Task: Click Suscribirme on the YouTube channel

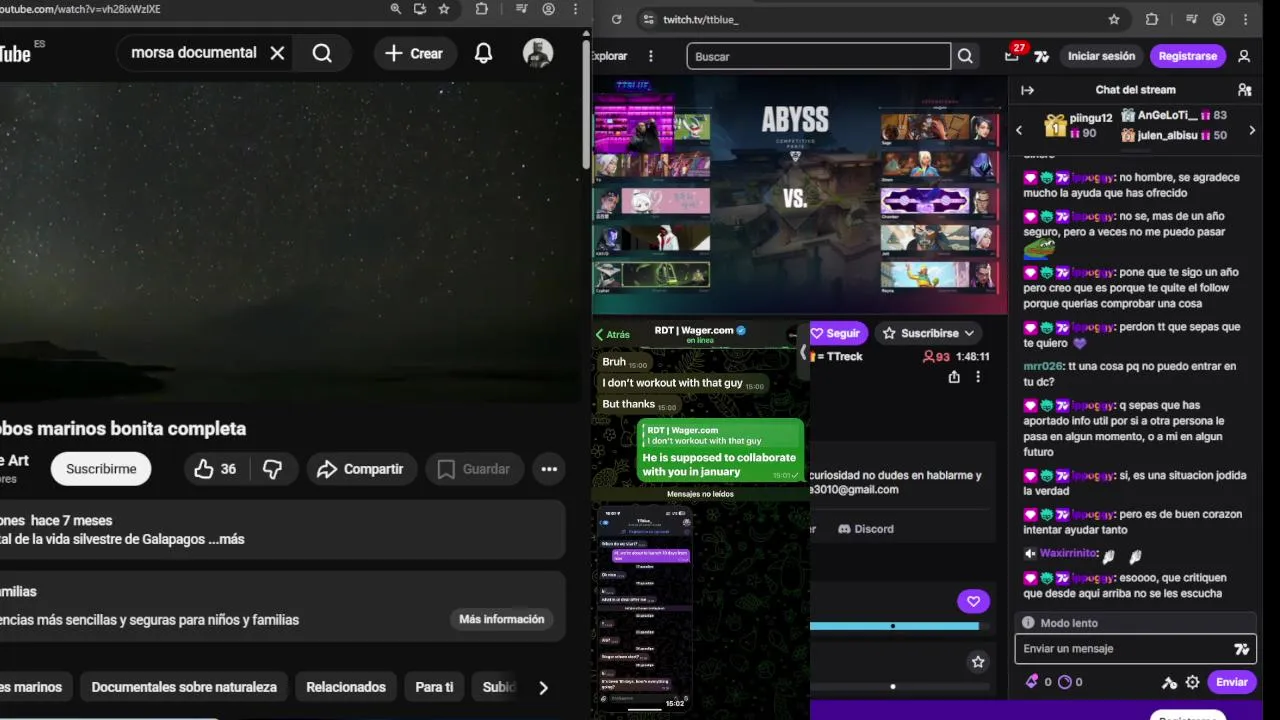Action: click(101, 469)
